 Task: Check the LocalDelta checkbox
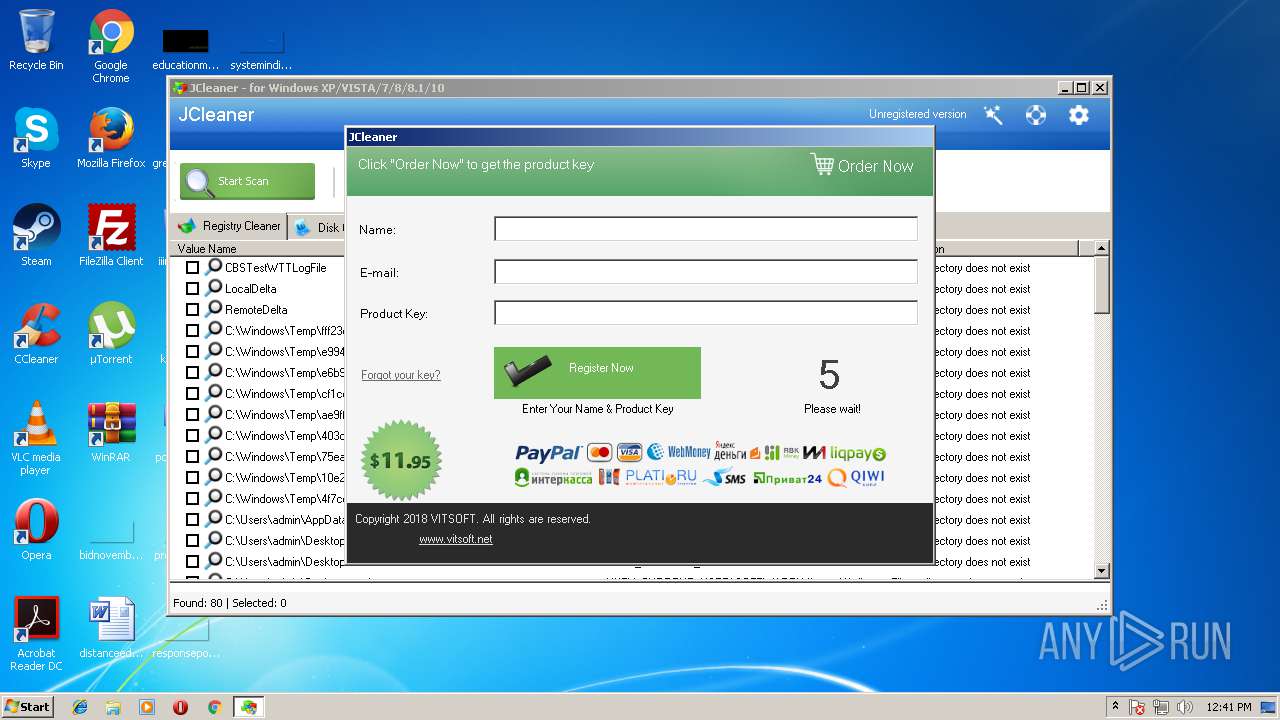(x=192, y=289)
